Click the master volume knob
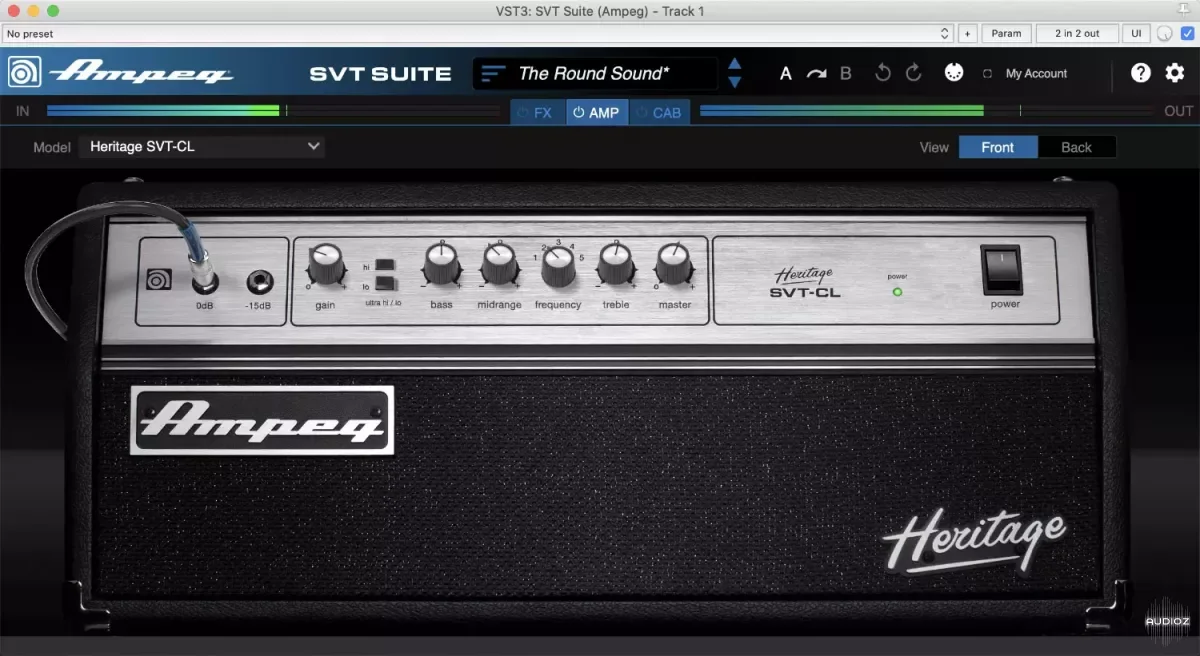The height and width of the screenshot is (656, 1200). coord(674,265)
